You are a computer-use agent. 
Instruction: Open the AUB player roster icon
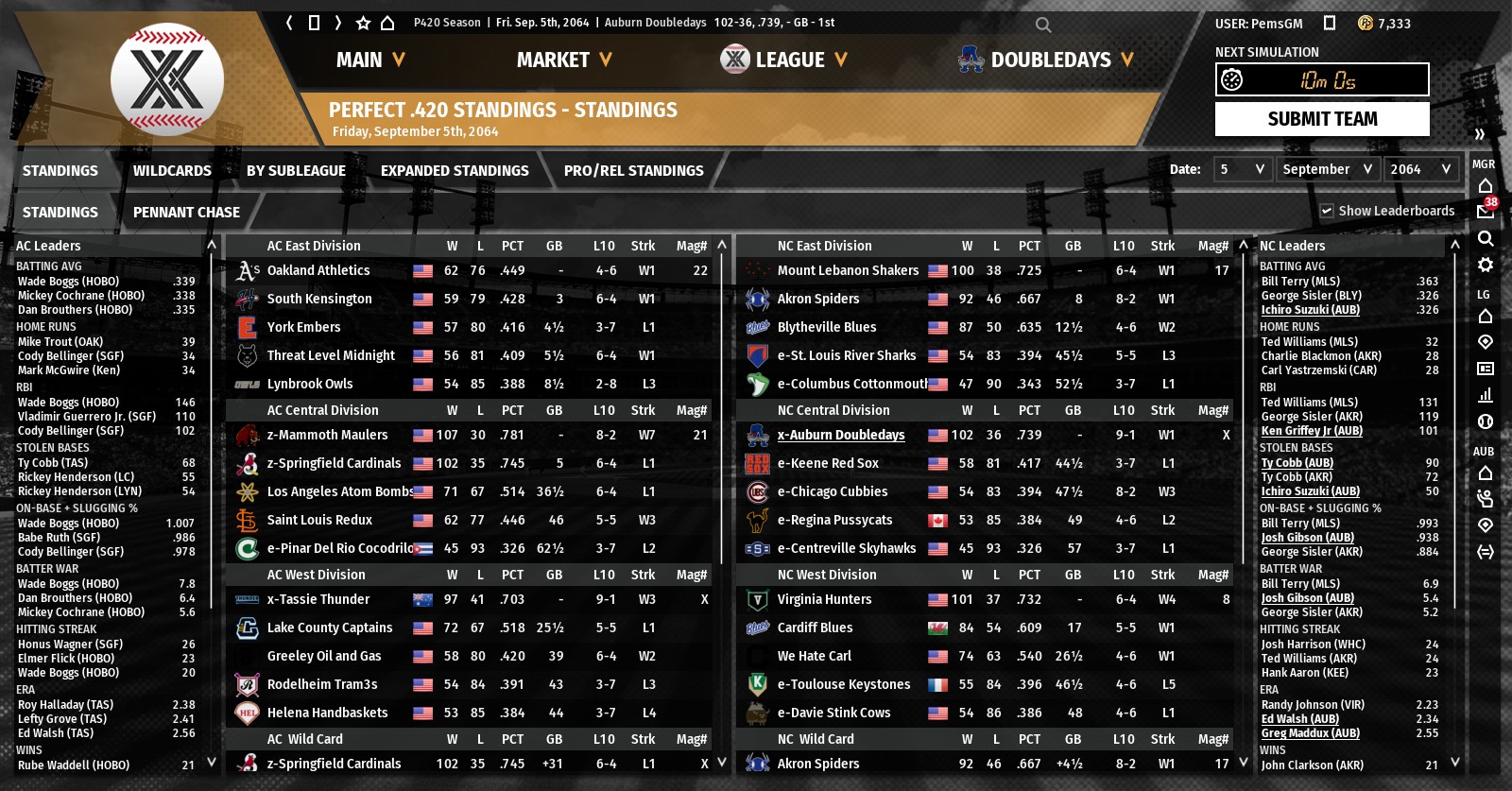(1485, 499)
